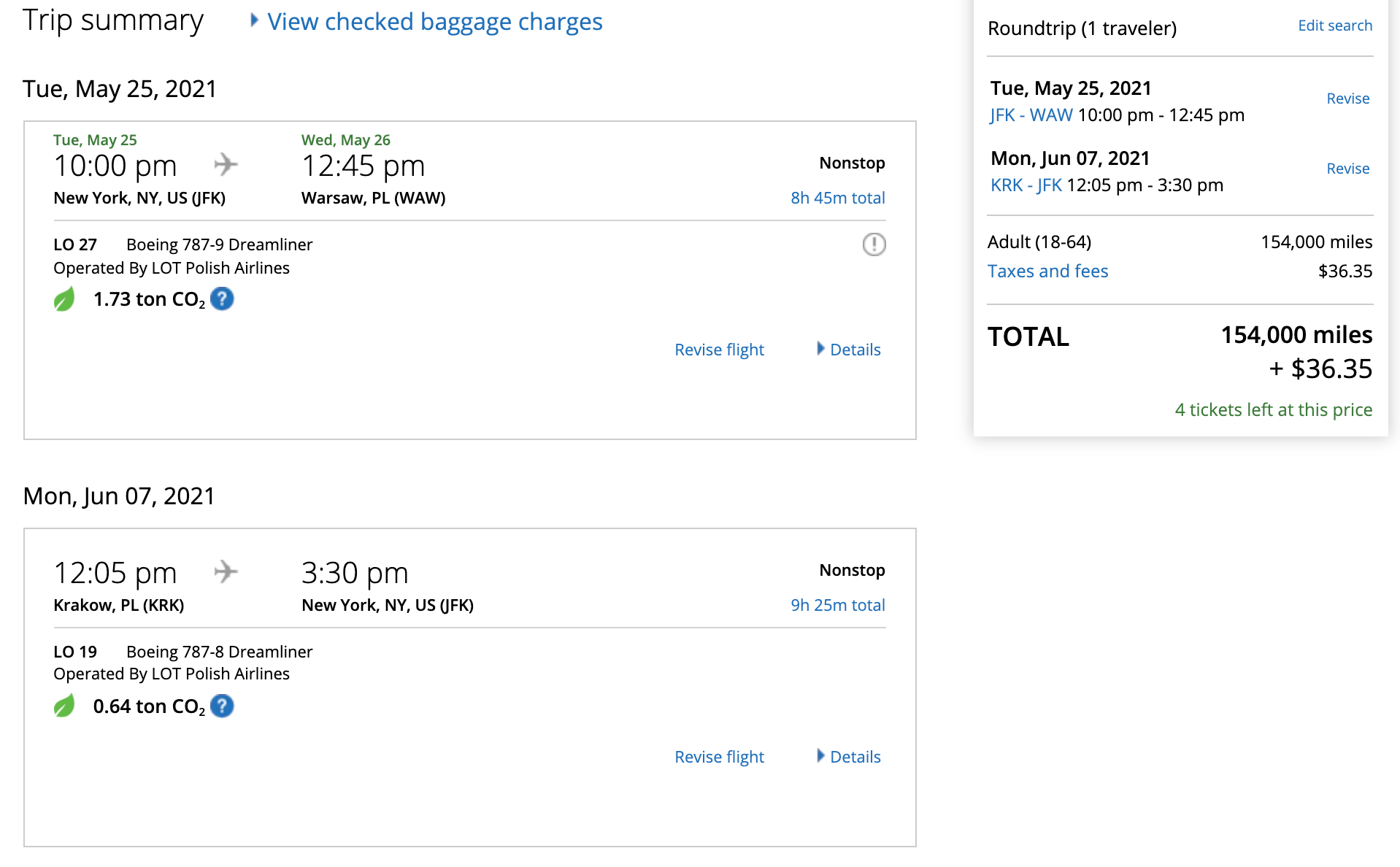The width and height of the screenshot is (1400, 867).
Task: Click the 9h 25m total duration link
Action: (x=837, y=605)
